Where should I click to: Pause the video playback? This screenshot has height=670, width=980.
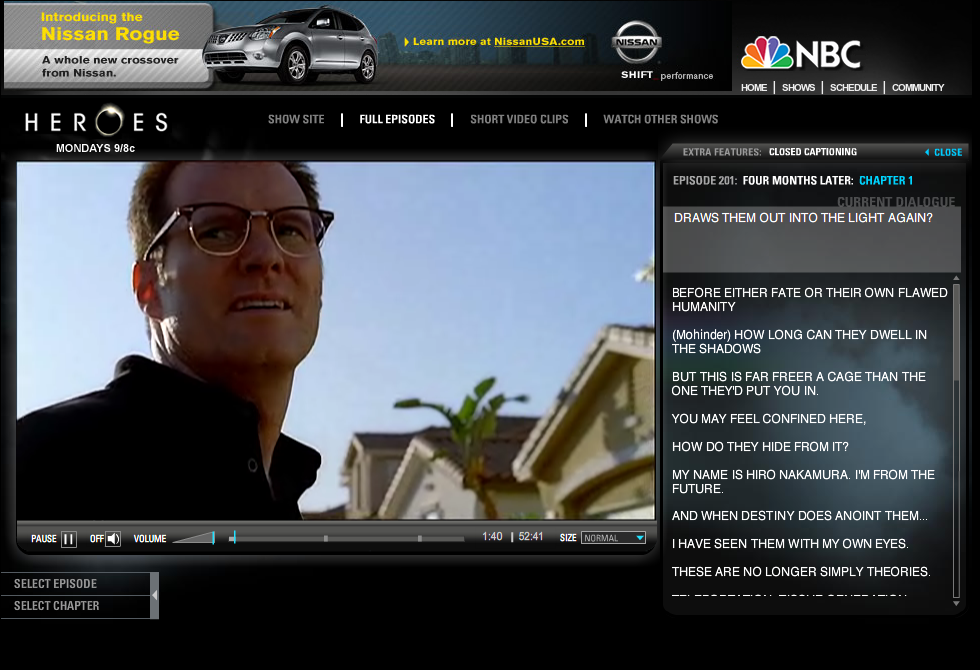click(x=69, y=539)
